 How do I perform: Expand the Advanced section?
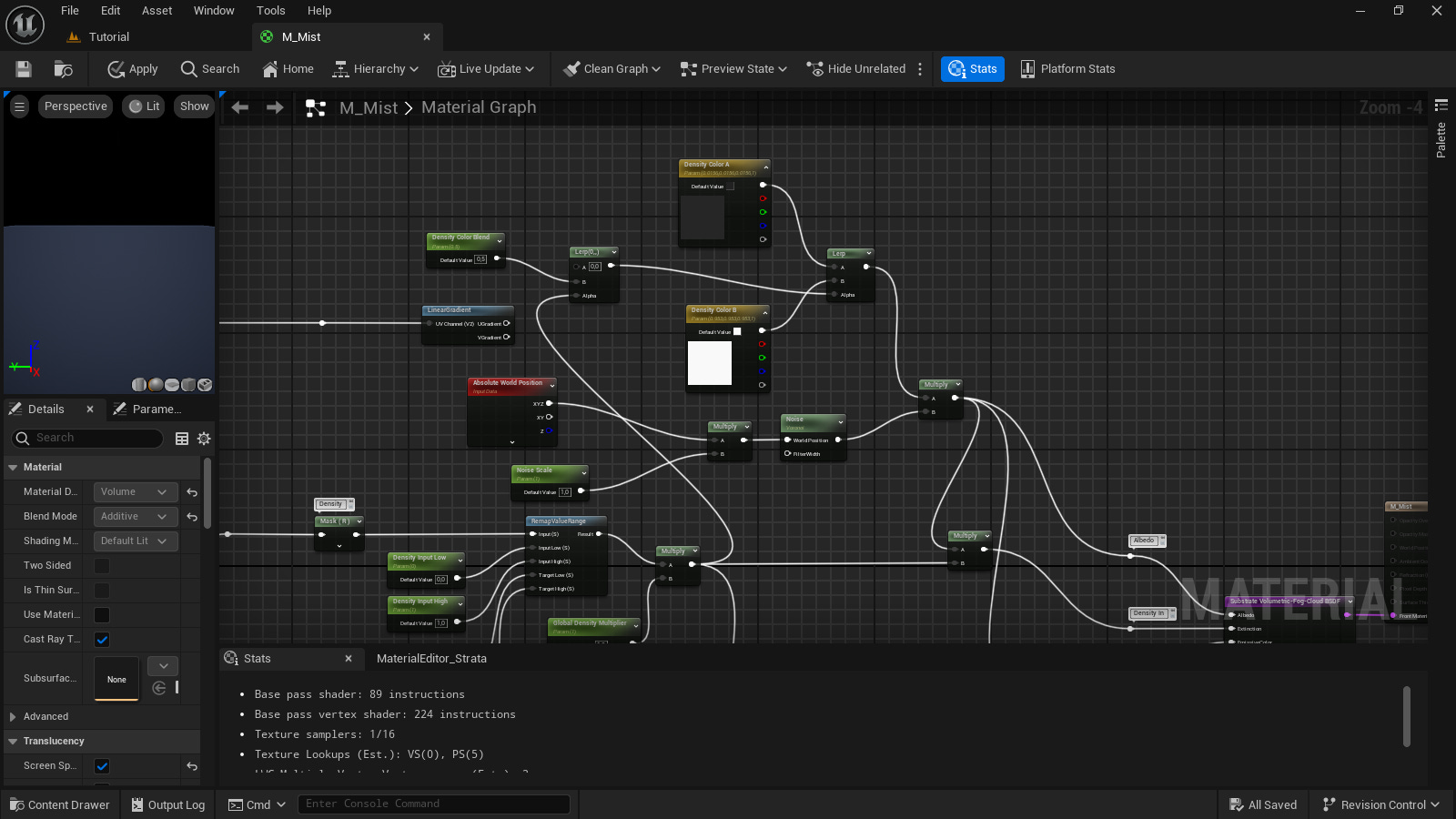(x=13, y=717)
